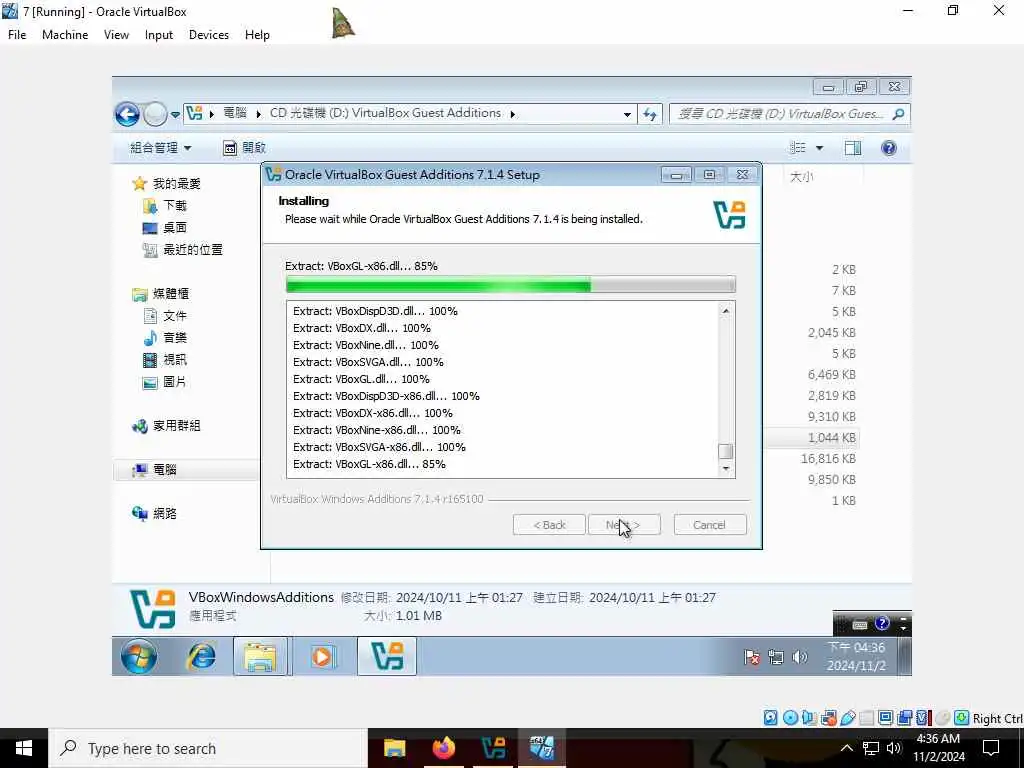Click the log scroll down arrow
Image resolution: width=1024 pixels, height=768 pixels.
point(726,469)
